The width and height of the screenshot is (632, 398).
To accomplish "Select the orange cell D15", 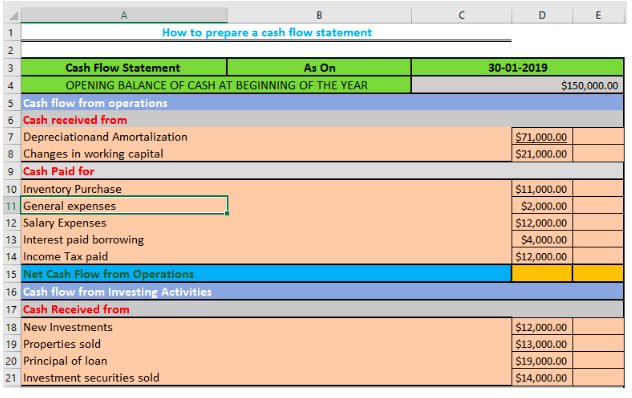I will [542, 274].
